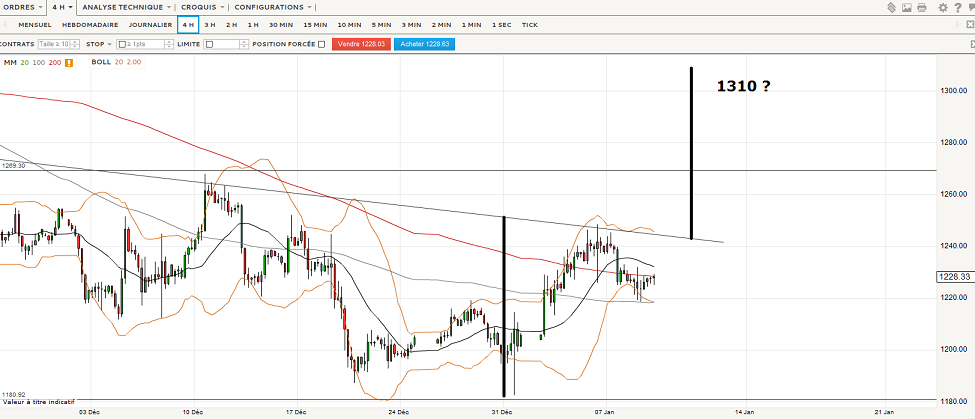Print the chart using printer icon
This screenshot has width=975, height=419.
point(923,7)
